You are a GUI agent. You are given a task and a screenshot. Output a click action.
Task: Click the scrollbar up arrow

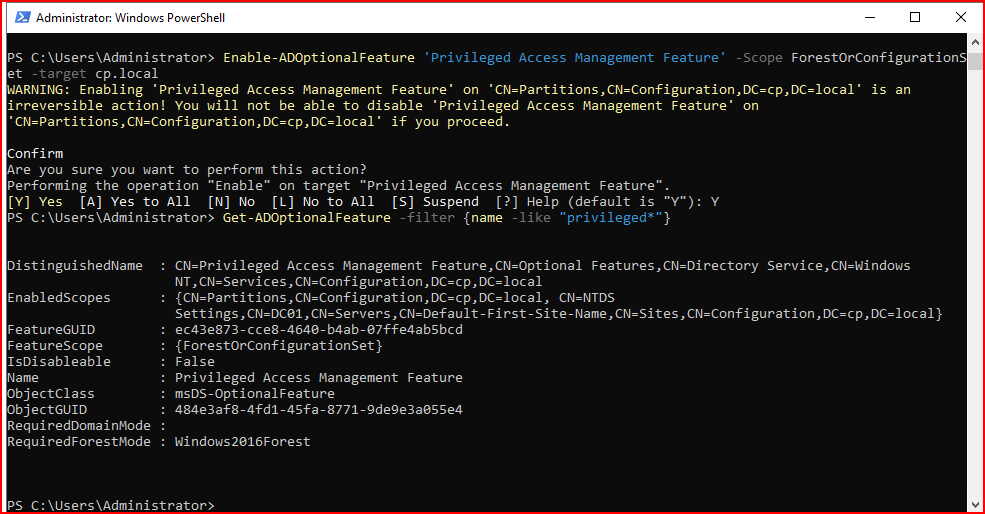tap(974, 42)
